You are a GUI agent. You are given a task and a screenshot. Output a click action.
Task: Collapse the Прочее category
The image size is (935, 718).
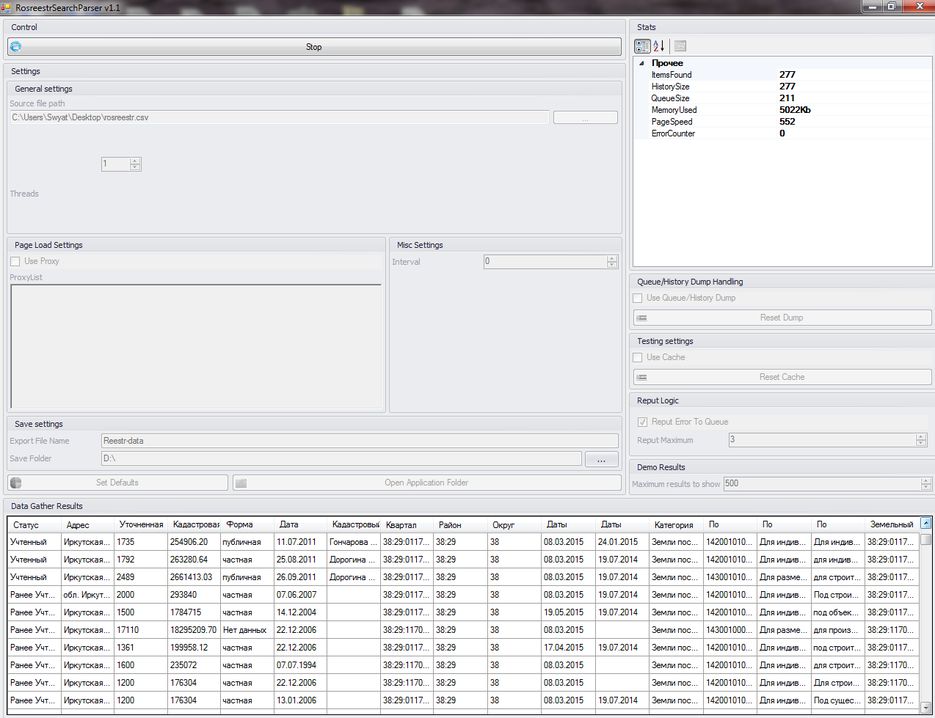(642, 63)
